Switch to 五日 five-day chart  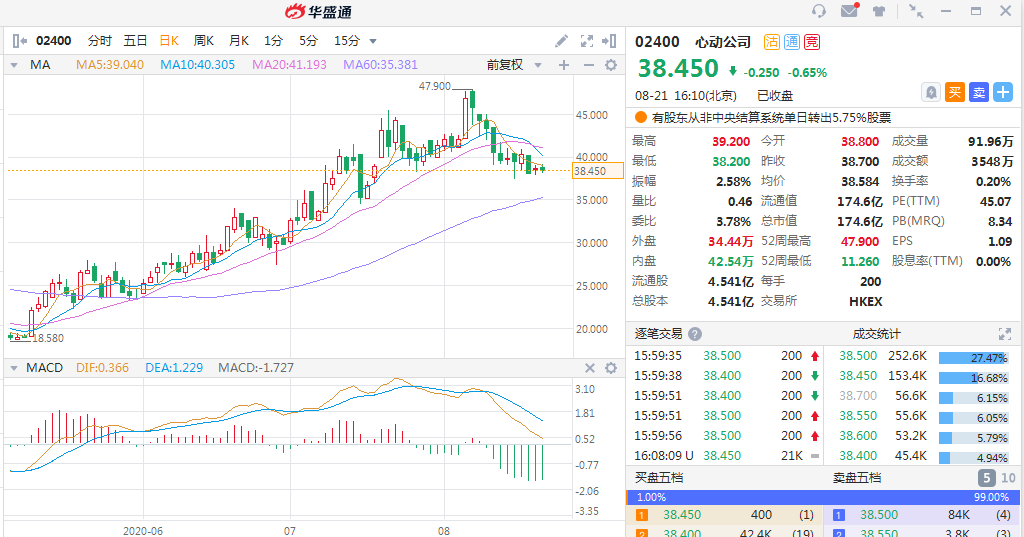click(x=135, y=41)
